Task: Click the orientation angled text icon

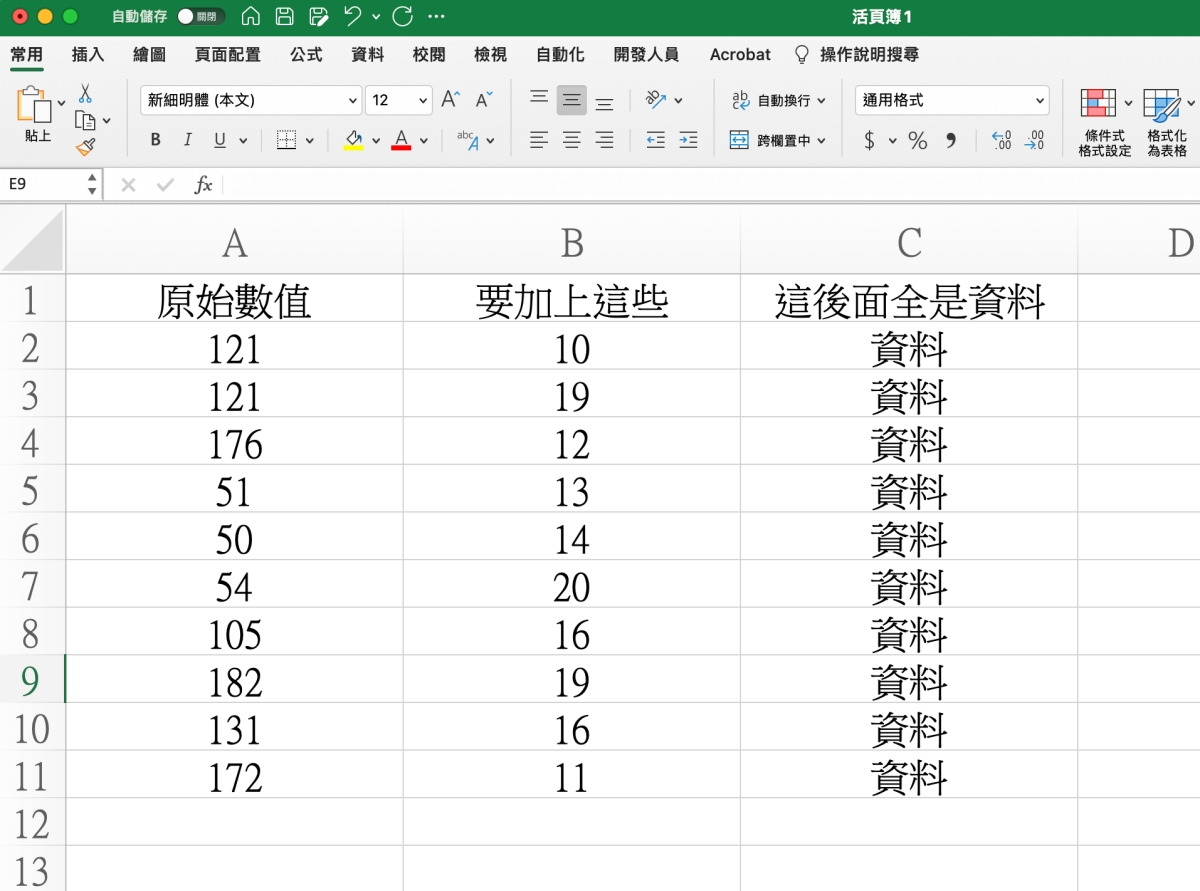Action: (656, 99)
